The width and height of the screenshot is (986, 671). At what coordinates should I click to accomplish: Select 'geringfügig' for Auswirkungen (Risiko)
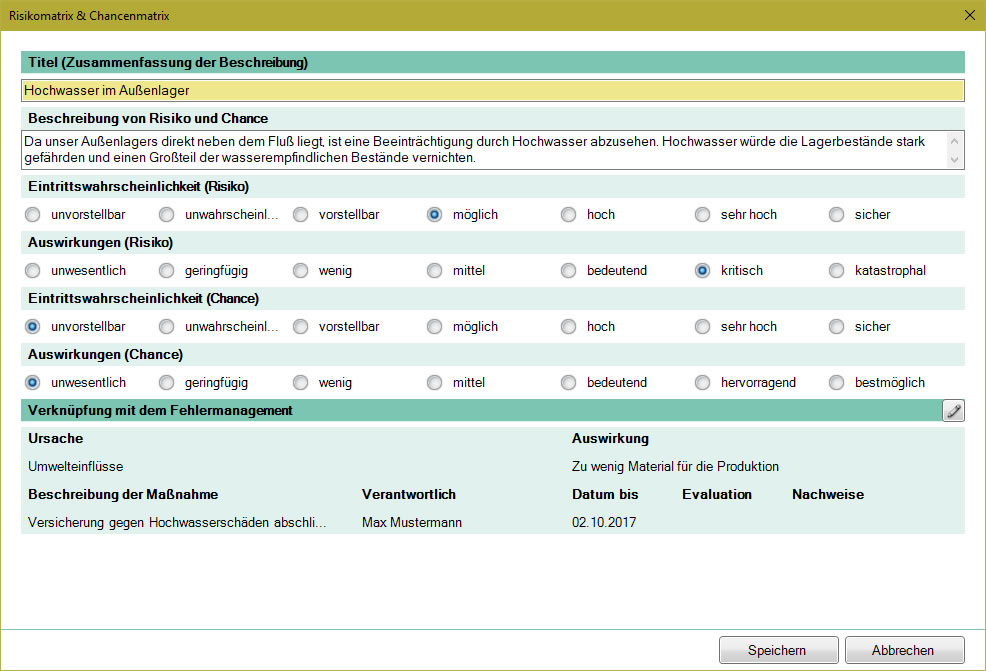[168, 271]
